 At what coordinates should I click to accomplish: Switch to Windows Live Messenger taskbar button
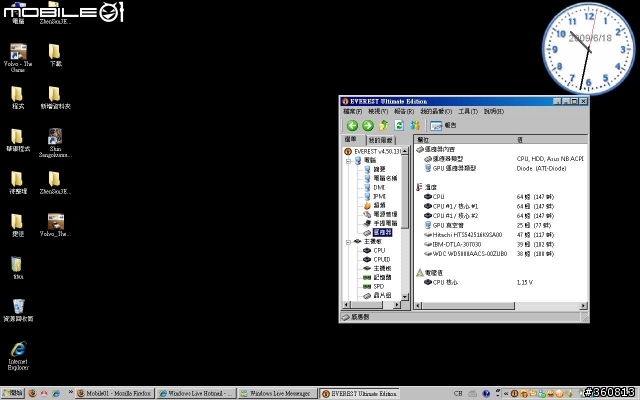pyautogui.click(x=278, y=393)
